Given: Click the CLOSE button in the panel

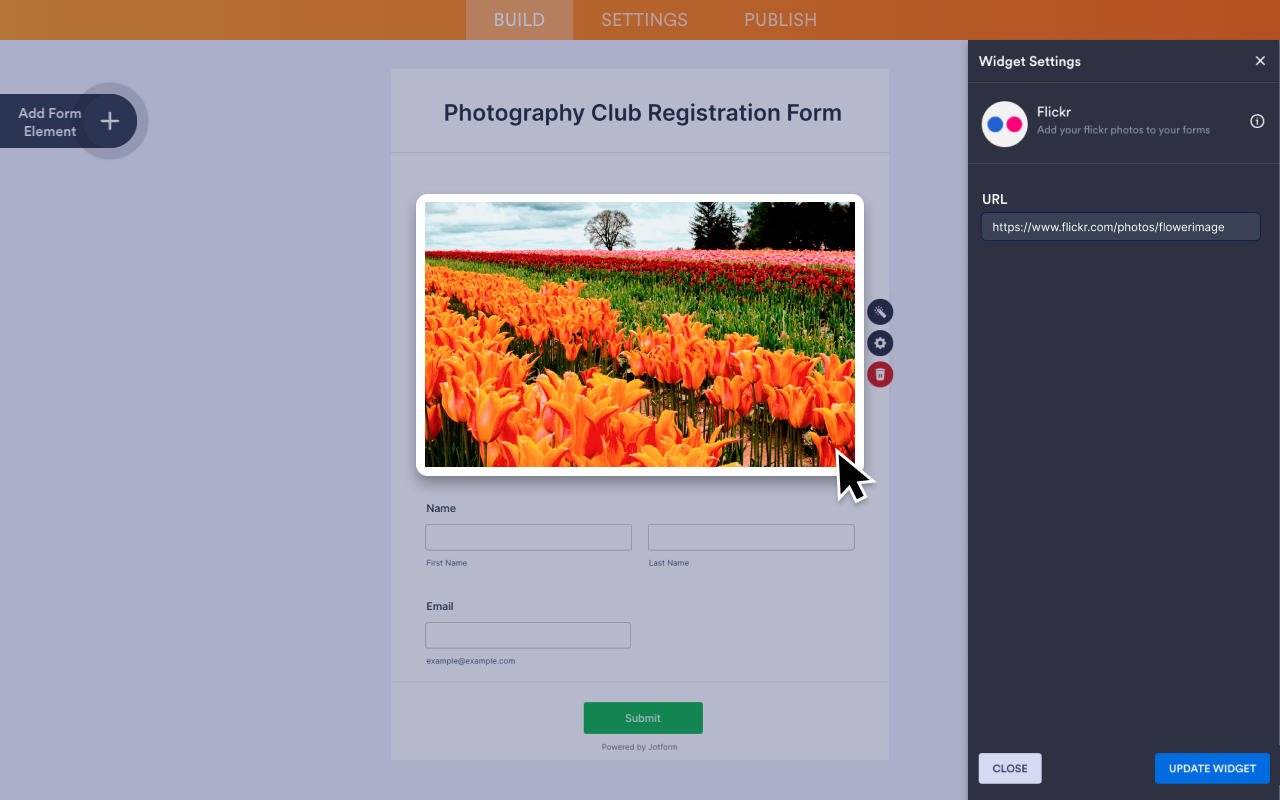Looking at the screenshot, I should click(1009, 768).
